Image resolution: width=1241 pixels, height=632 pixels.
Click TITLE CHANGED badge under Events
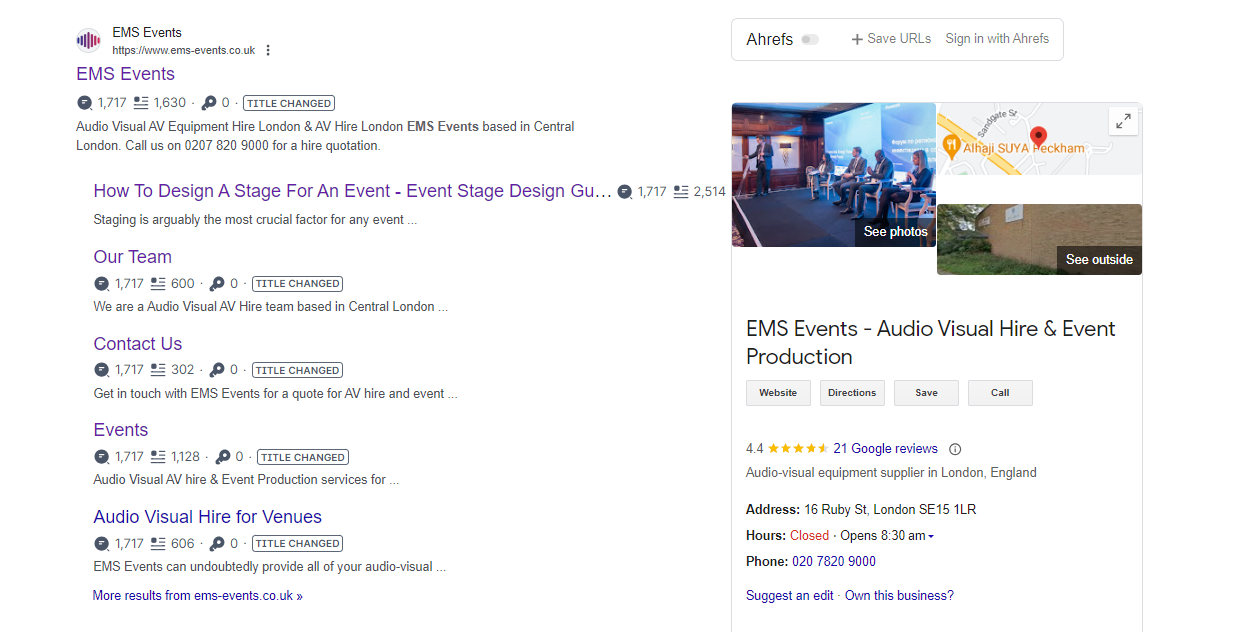point(303,457)
